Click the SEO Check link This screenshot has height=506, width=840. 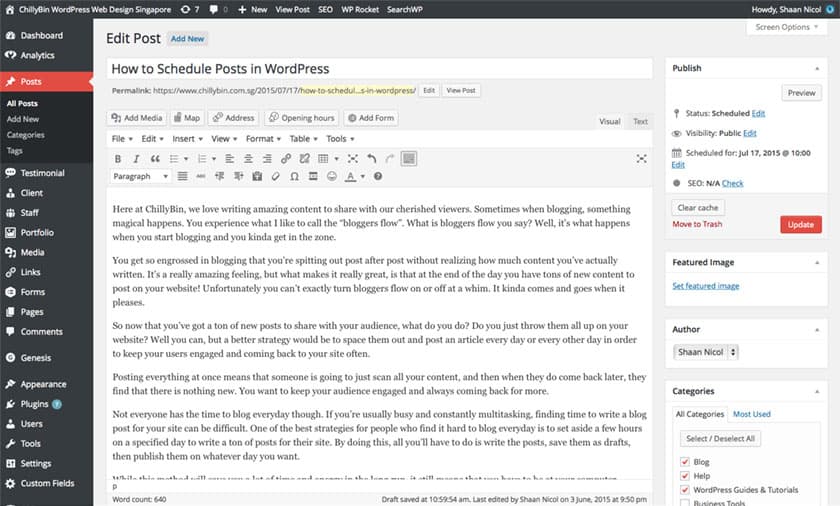point(732,183)
